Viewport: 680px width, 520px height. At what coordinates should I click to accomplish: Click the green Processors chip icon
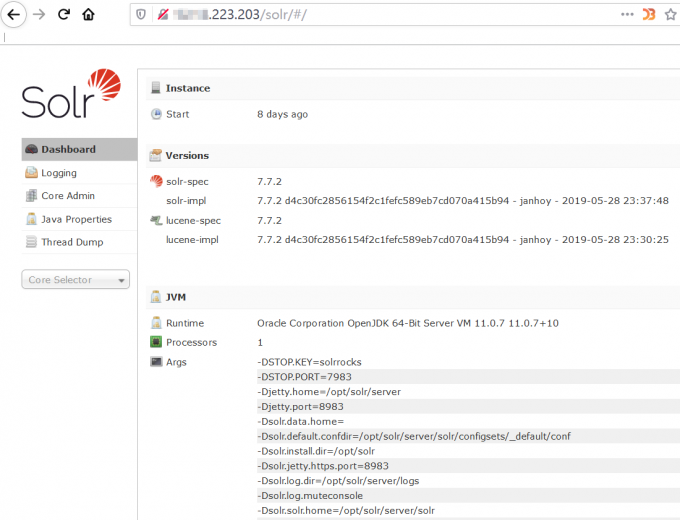point(156,342)
